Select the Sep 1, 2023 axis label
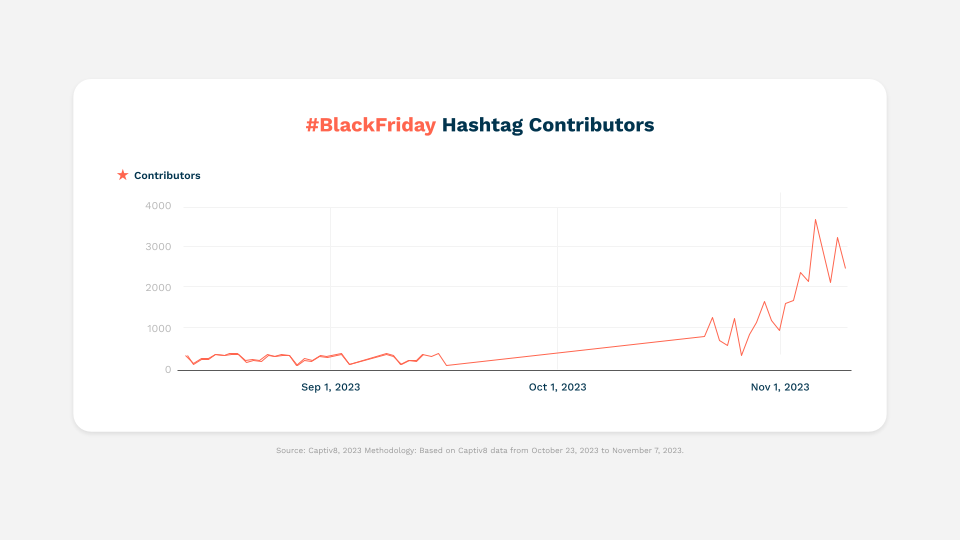The image size is (960, 540). 331,387
